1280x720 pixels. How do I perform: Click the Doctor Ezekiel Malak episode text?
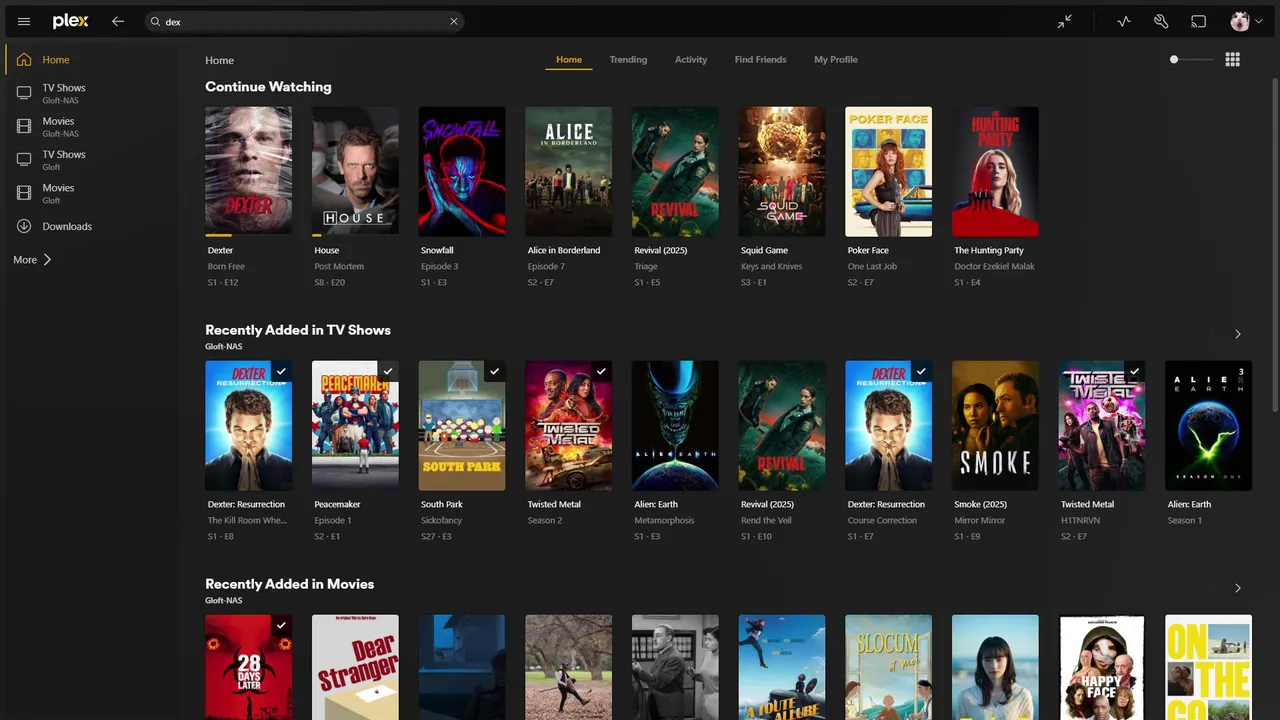coord(994,266)
